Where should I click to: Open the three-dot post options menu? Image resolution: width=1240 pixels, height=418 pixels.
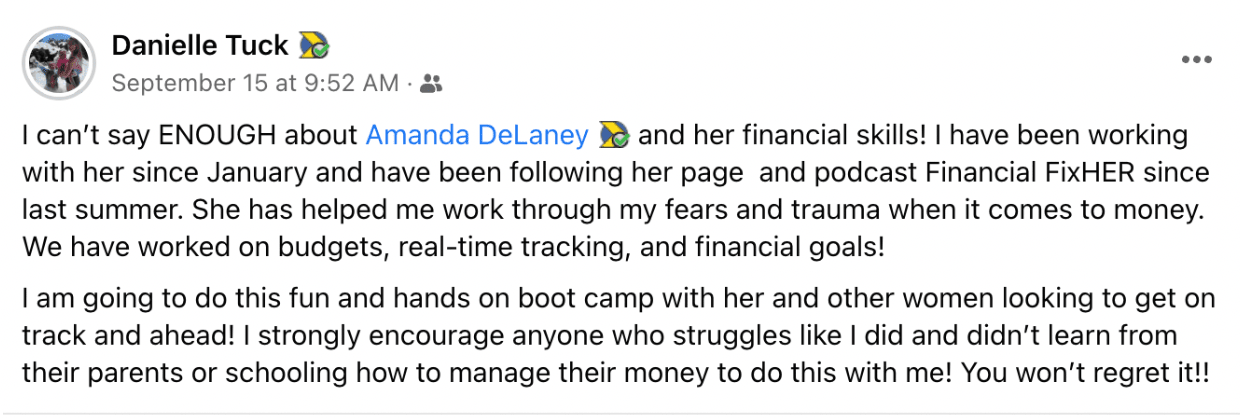pyautogui.click(x=1196, y=60)
